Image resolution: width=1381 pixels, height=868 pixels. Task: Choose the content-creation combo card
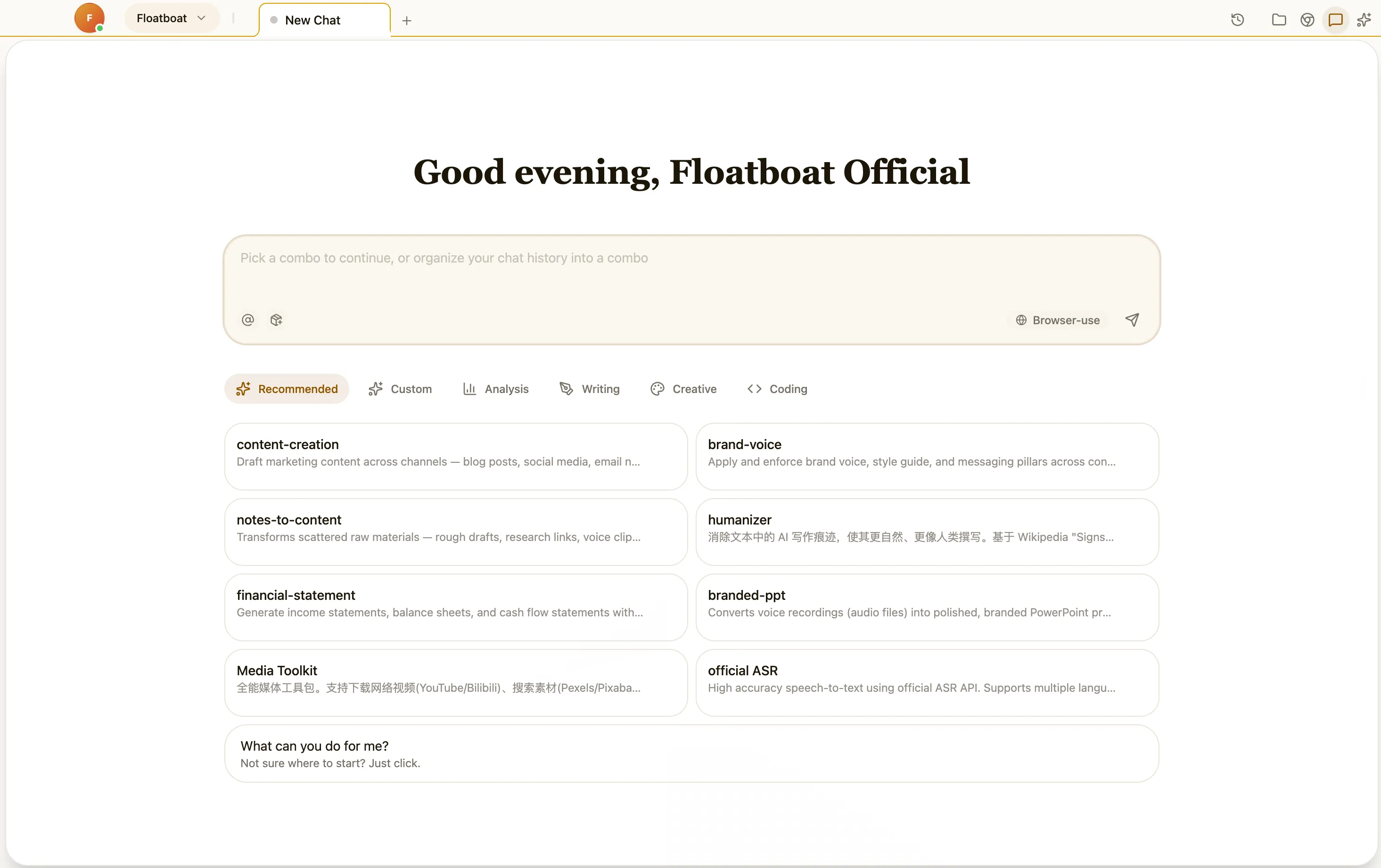(456, 456)
